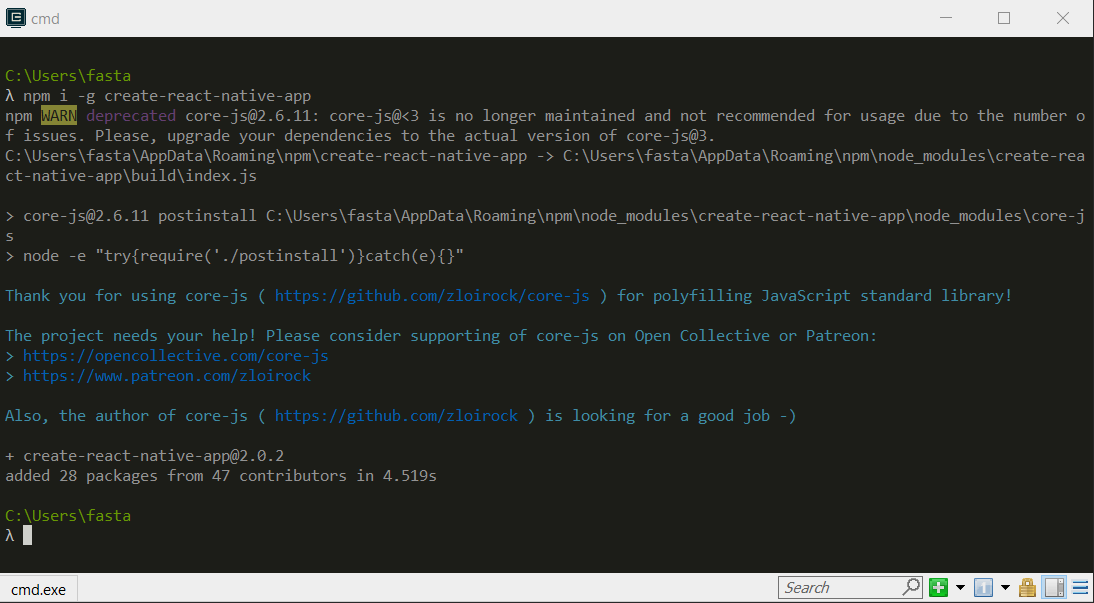The image size is (1094, 603).
Task: Expand the console list dropdown arrow
Action: pyautogui.click(x=1005, y=588)
